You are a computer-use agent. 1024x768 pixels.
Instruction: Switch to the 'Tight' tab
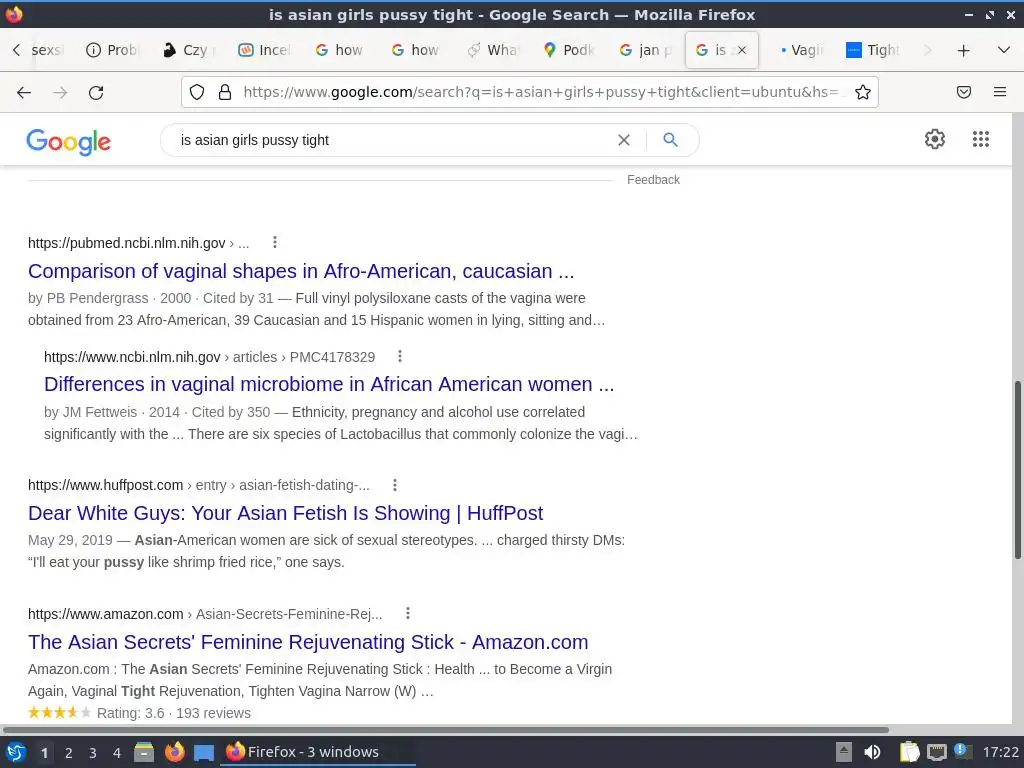pos(873,50)
